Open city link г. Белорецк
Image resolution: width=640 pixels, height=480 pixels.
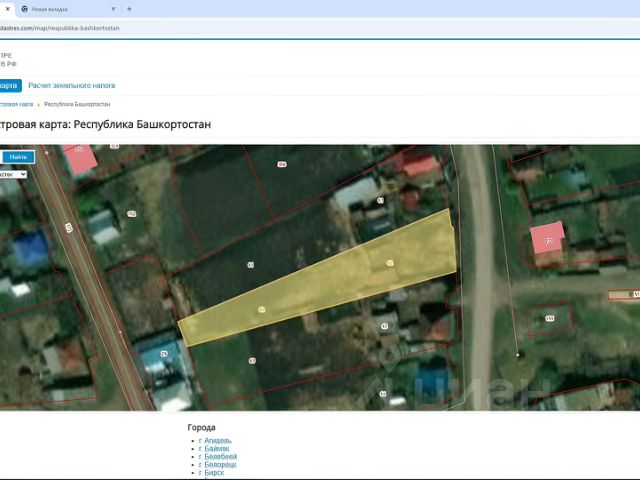tap(218, 464)
